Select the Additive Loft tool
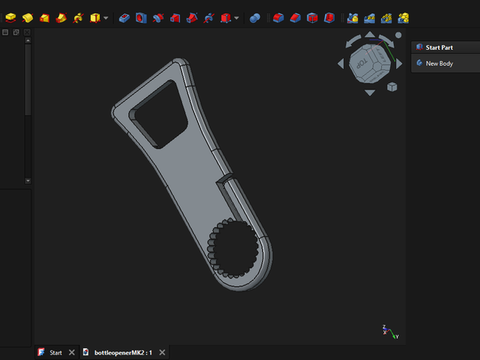 [45, 18]
